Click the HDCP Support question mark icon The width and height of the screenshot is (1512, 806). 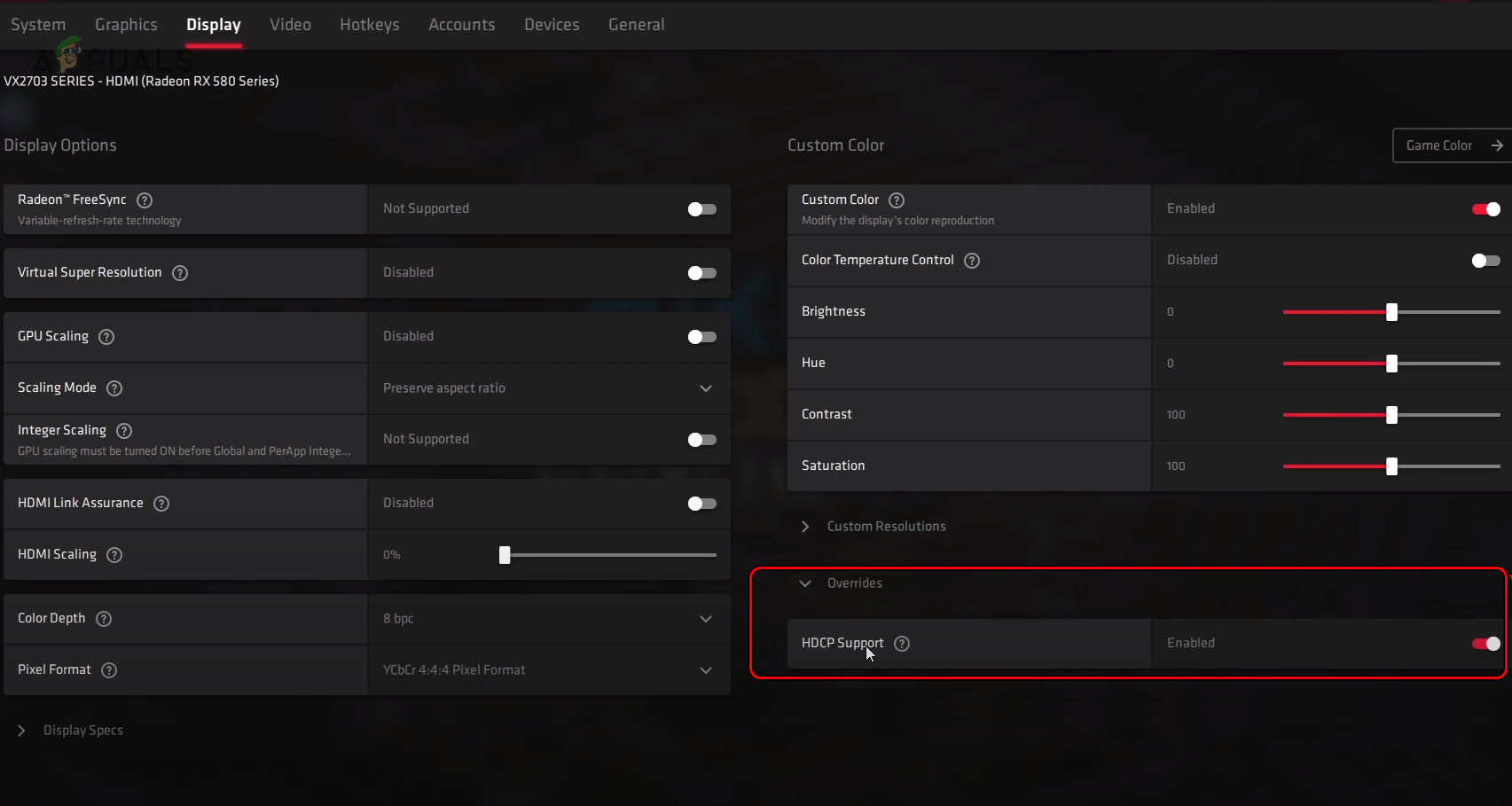pyautogui.click(x=902, y=644)
